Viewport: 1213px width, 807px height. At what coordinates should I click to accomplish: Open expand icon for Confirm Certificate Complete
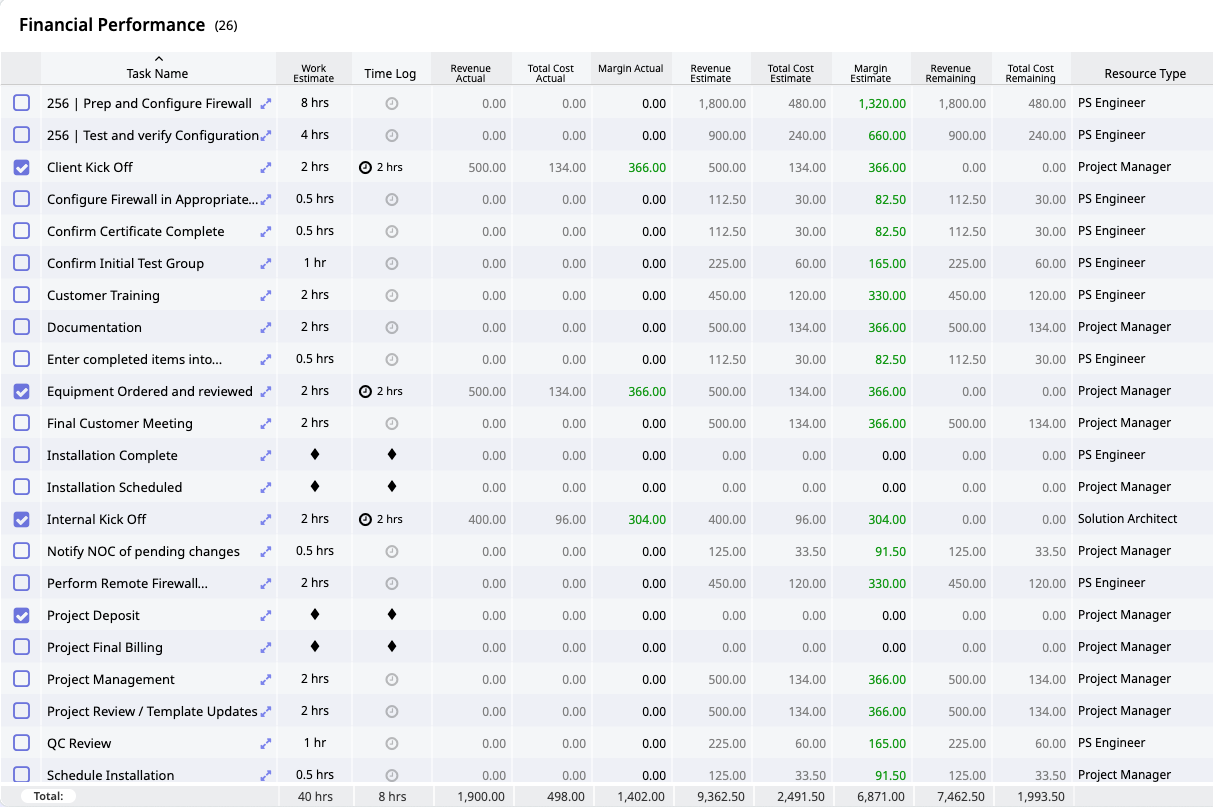266,232
